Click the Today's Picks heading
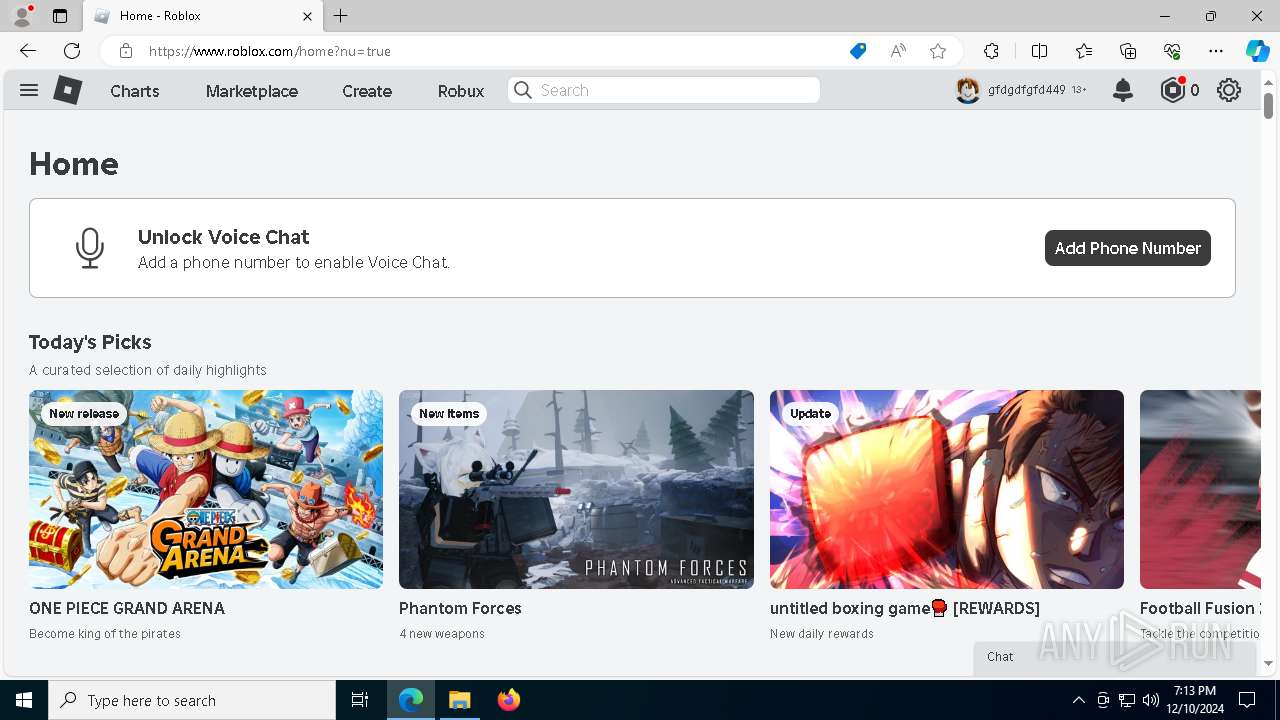 (90, 342)
